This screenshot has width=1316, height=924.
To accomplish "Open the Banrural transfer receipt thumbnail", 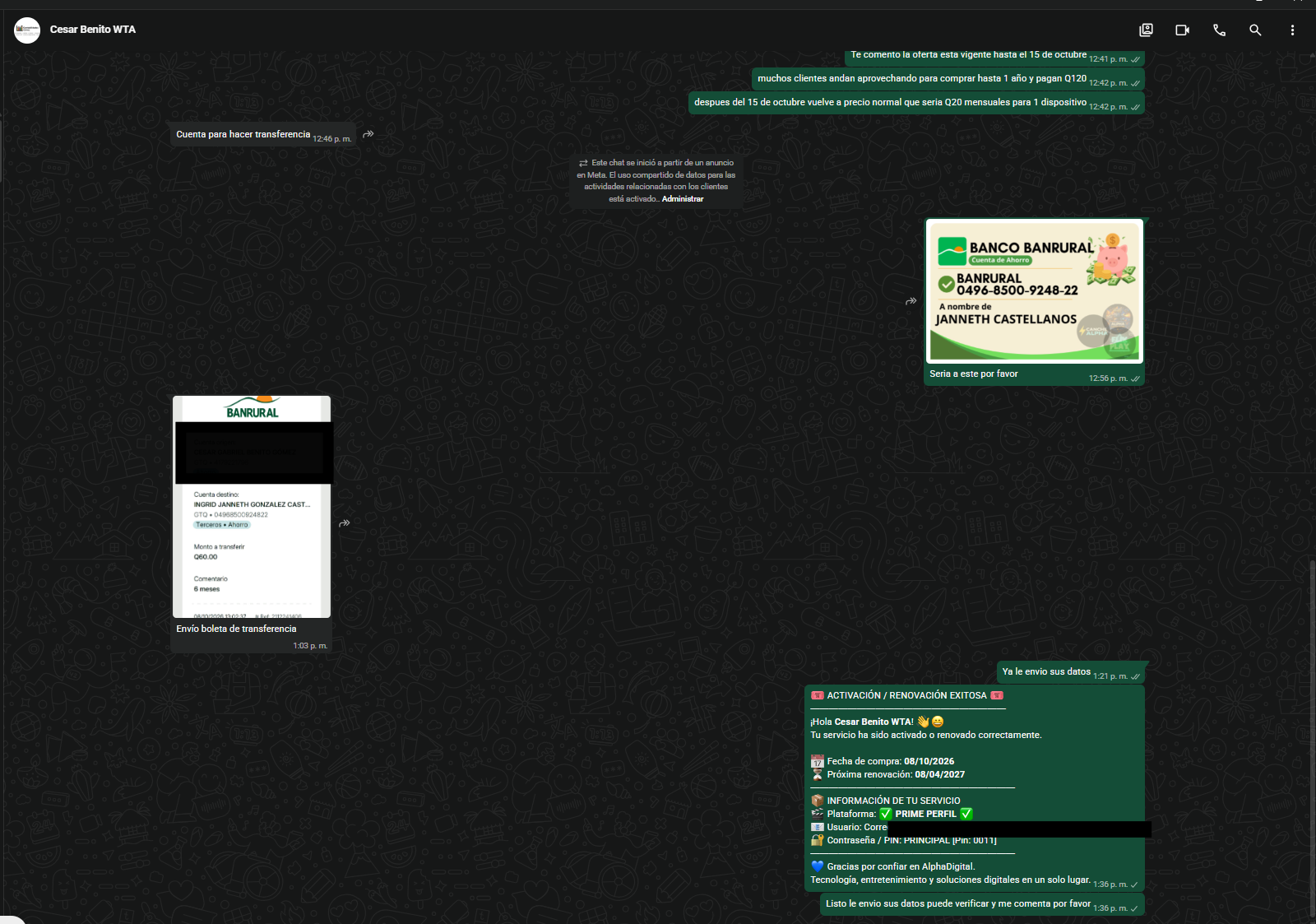I will (x=252, y=506).
